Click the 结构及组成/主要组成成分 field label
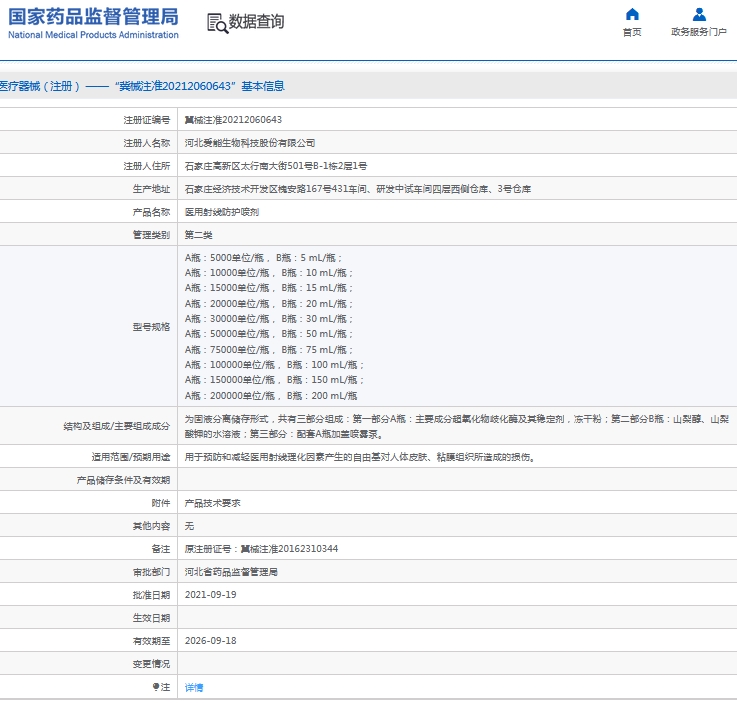 coord(117,426)
